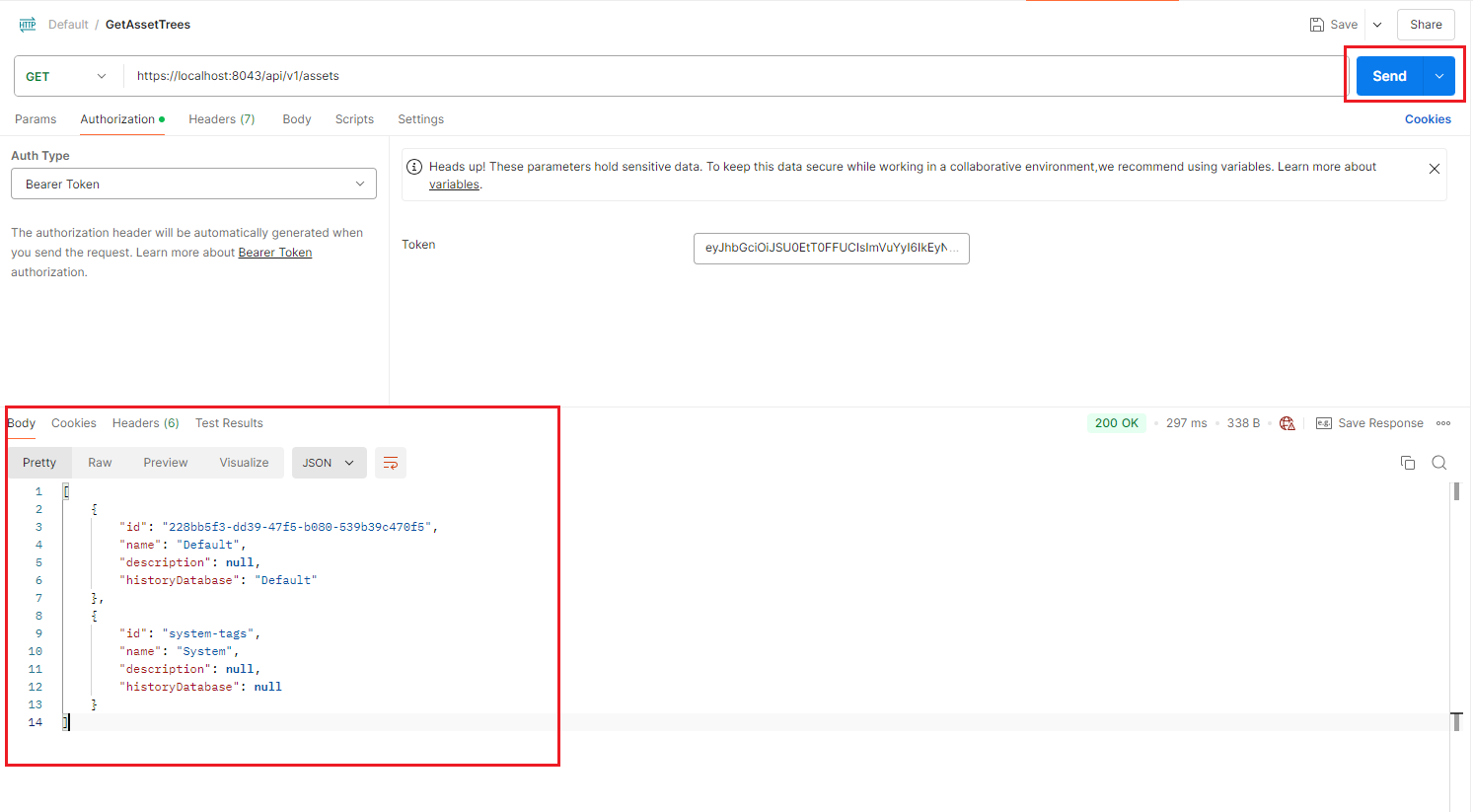Image resolution: width=1473 pixels, height=812 pixels.
Task: Open the GET method dropdown
Action: (x=66, y=76)
